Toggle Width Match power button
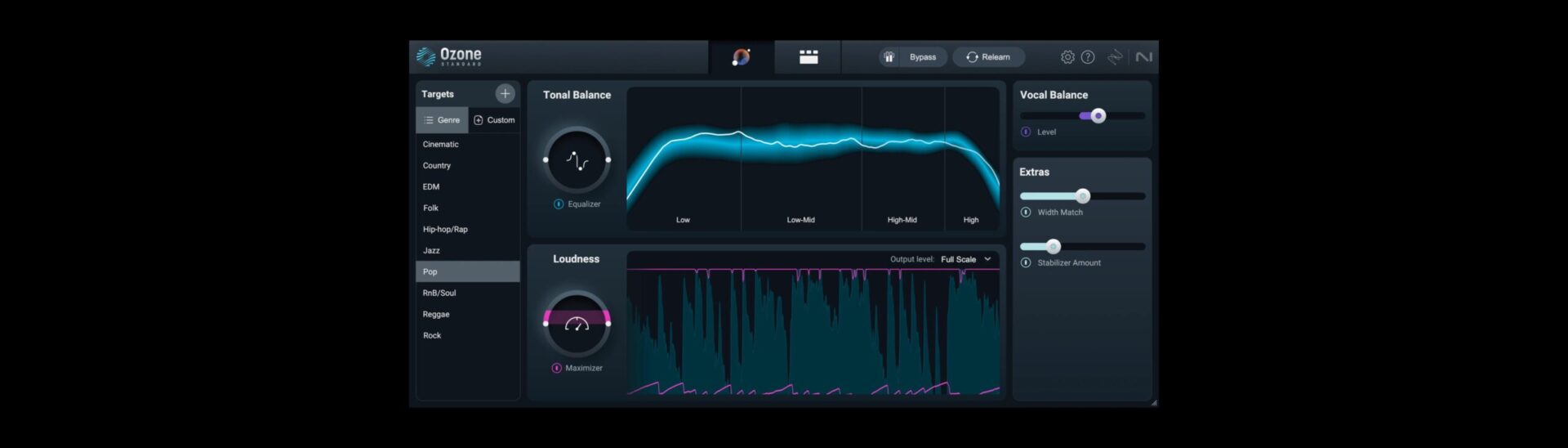The height and width of the screenshot is (448, 1568). coord(1026,213)
